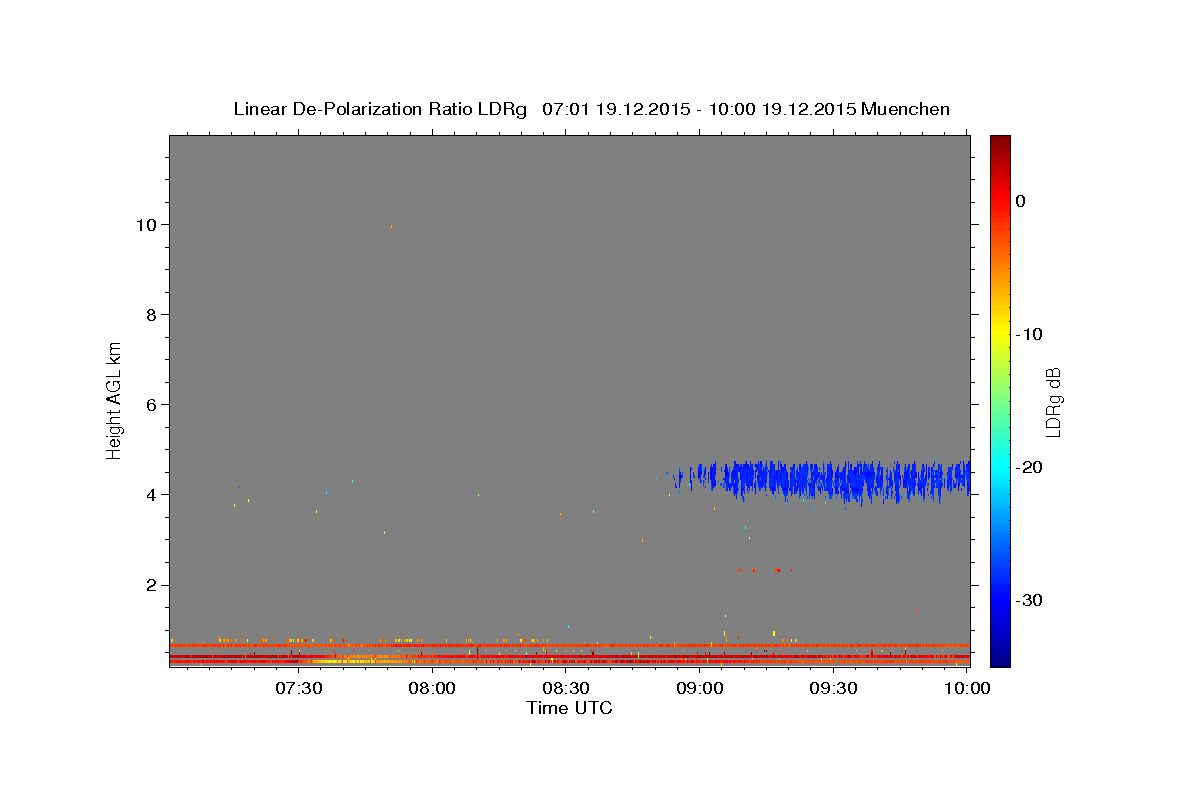Image resolution: width=1200 pixels, height=800 pixels.
Task: Click the 'LDRg dB' colorbar label
Action: point(1053,401)
